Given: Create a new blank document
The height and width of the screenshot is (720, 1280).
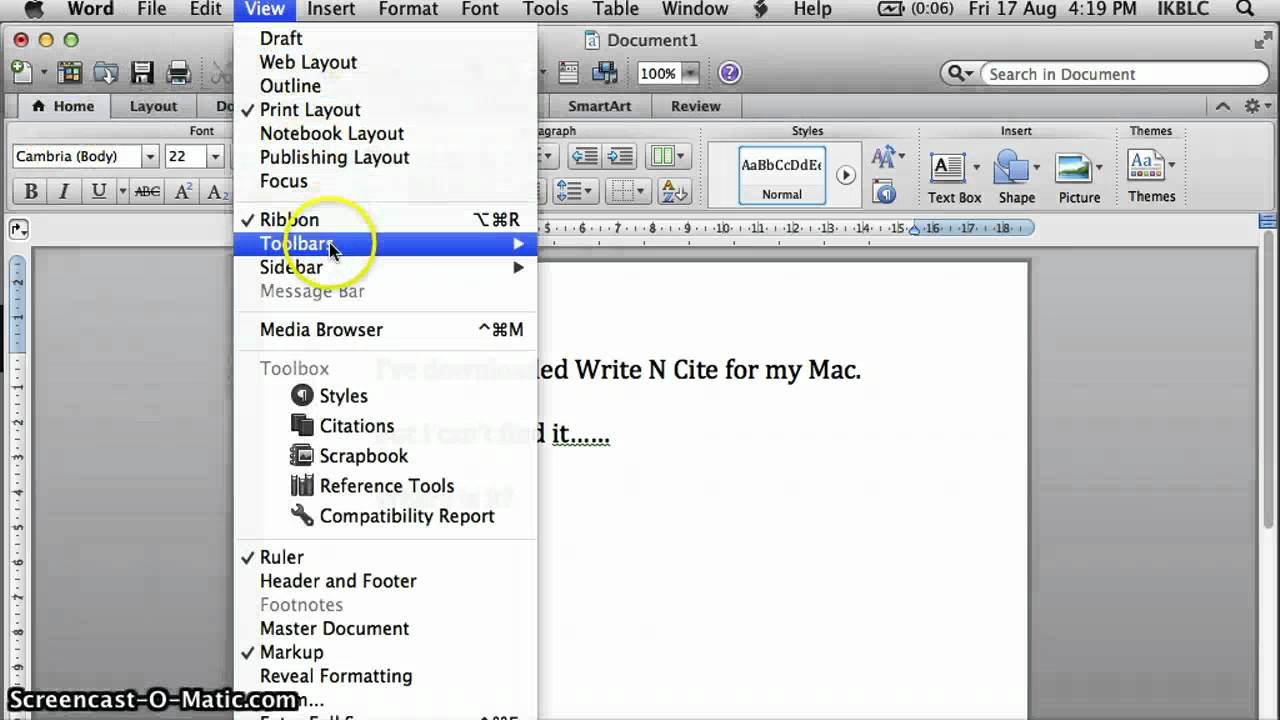Looking at the screenshot, I should (21, 72).
